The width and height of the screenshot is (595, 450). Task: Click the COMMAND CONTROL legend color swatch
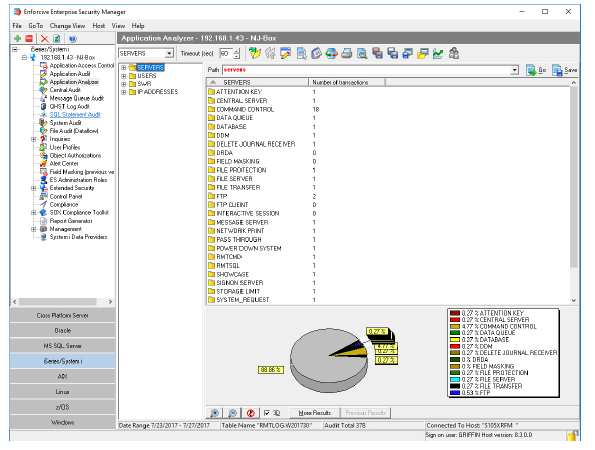(x=455, y=327)
